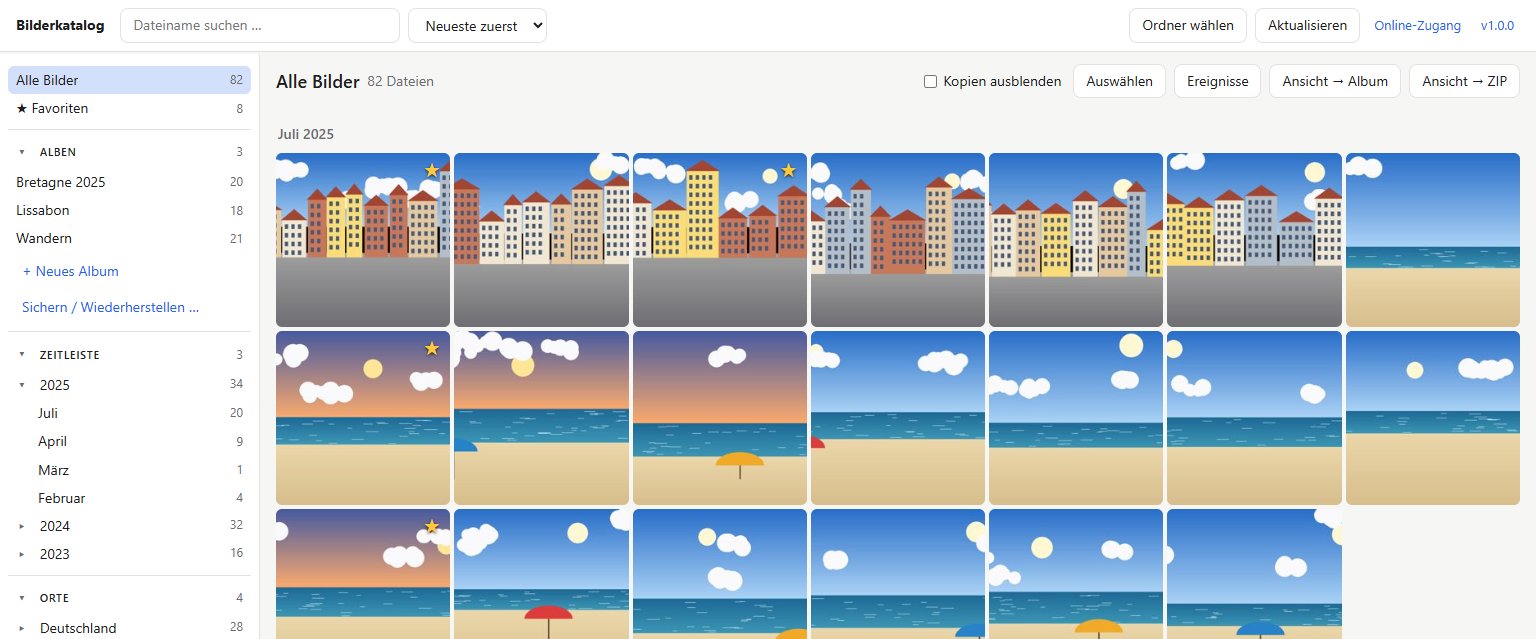Open the beach thumbnail with orange umbrella, second row
Screen dimensions: 1536x639
click(720, 418)
